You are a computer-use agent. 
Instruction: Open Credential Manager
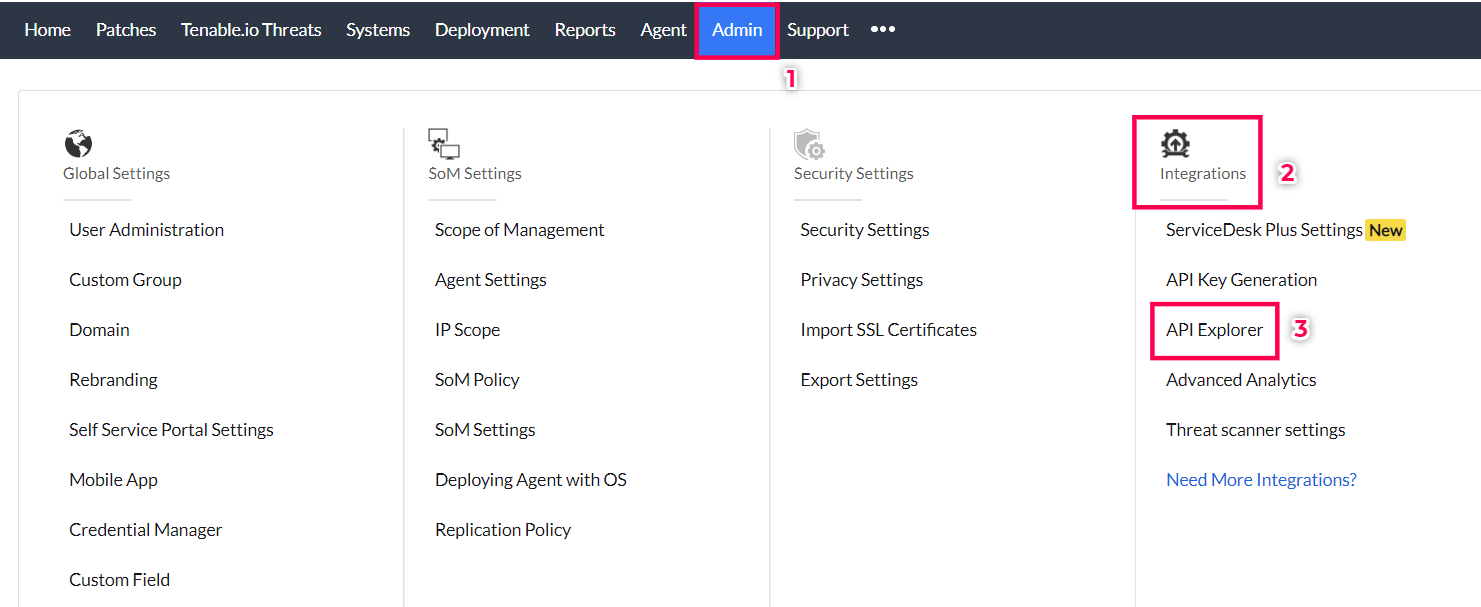pyautogui.click(x=145, y=530)
